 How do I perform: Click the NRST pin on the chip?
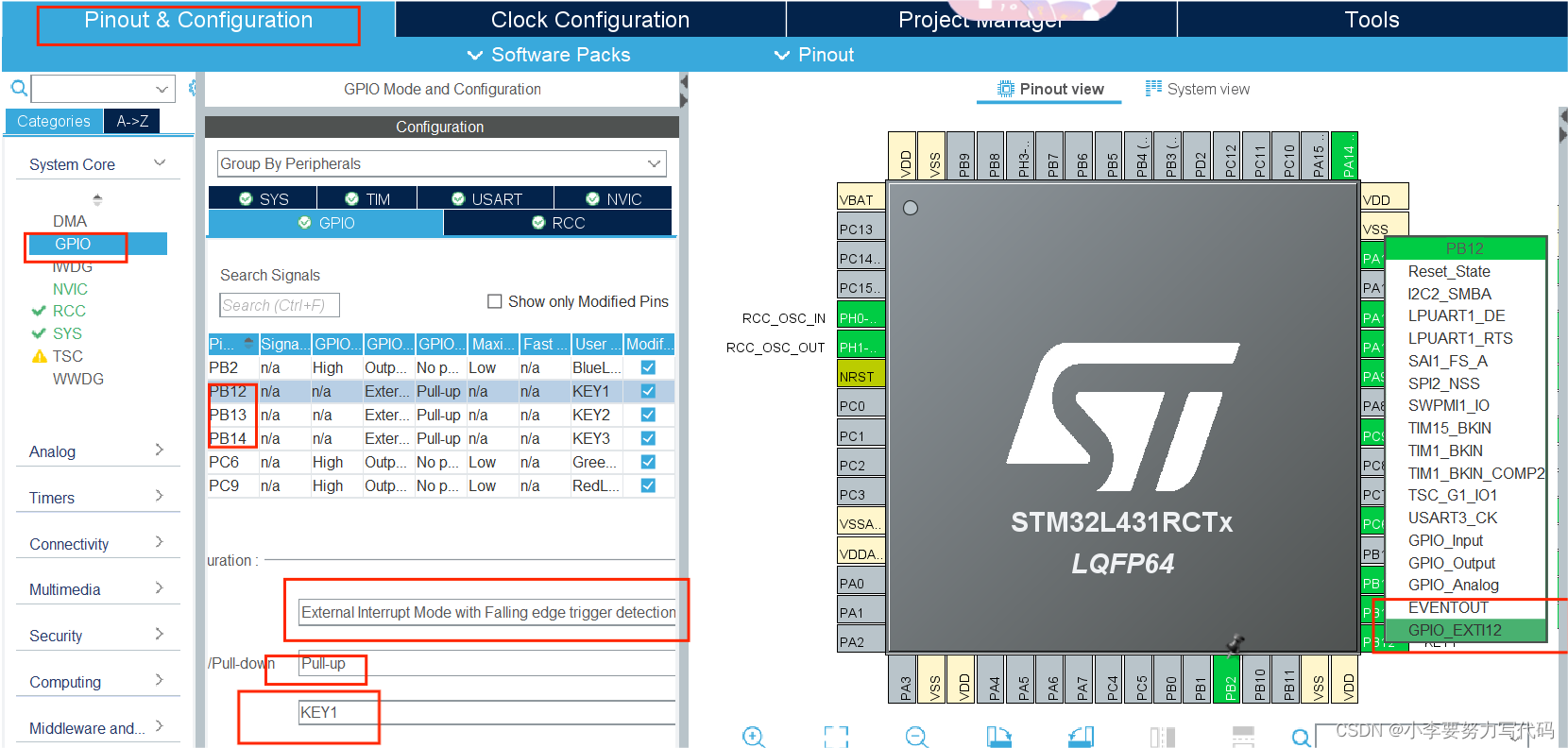[x=861, y=376]
